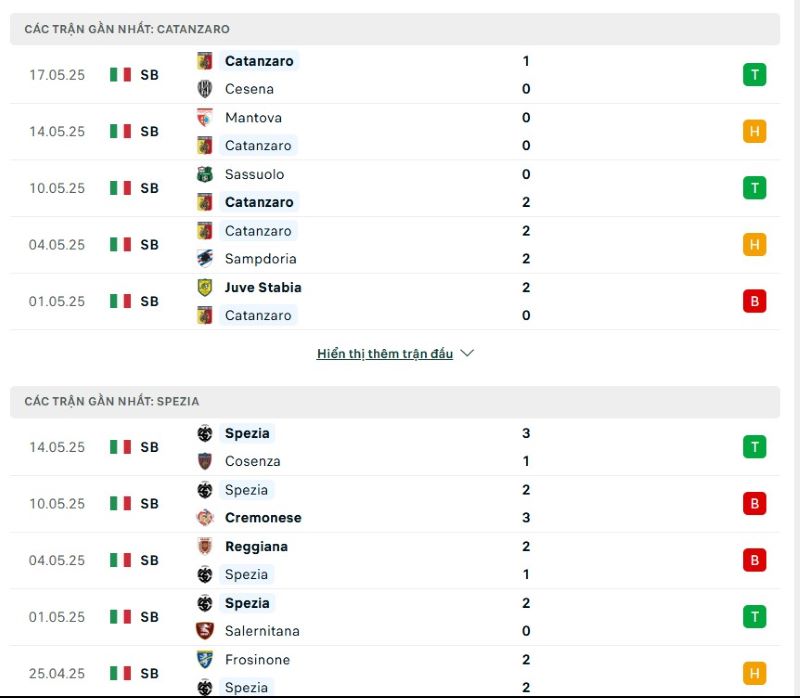Screen dimensions: 800x698
Task: Select the Catanzaro team name in Sassuolo match
Action: tap(259, 202)
